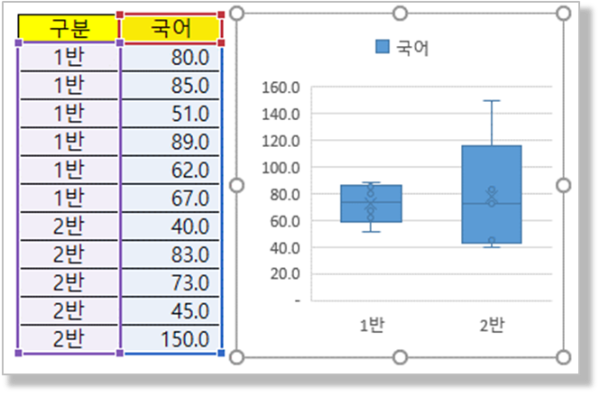The height and width of the screenshot is (394, 600).
Task: Click the cell with value 89.0
Action: 171,142
